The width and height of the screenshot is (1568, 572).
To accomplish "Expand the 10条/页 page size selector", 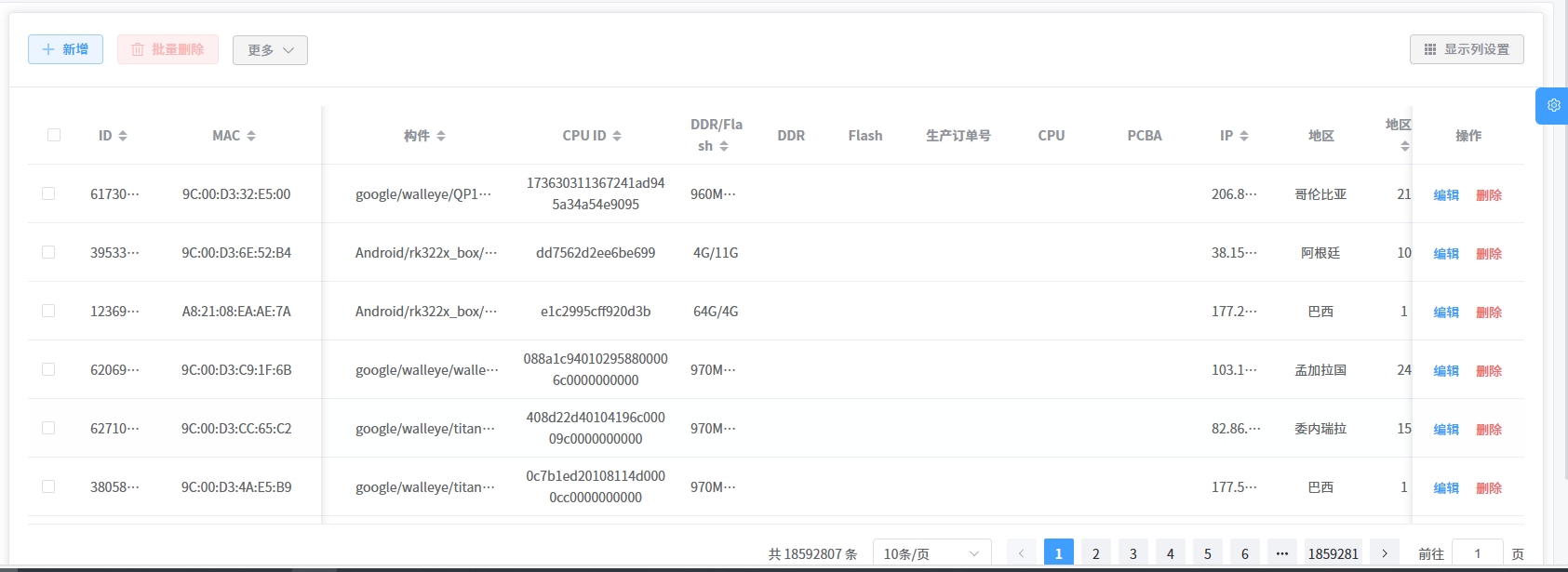I will [931, 553].
